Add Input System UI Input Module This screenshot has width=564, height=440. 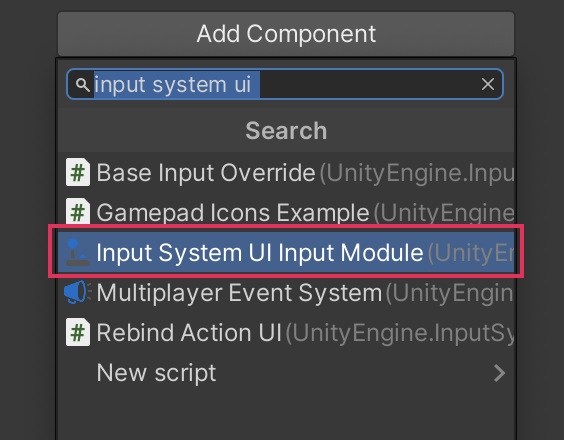click(286, 252)
